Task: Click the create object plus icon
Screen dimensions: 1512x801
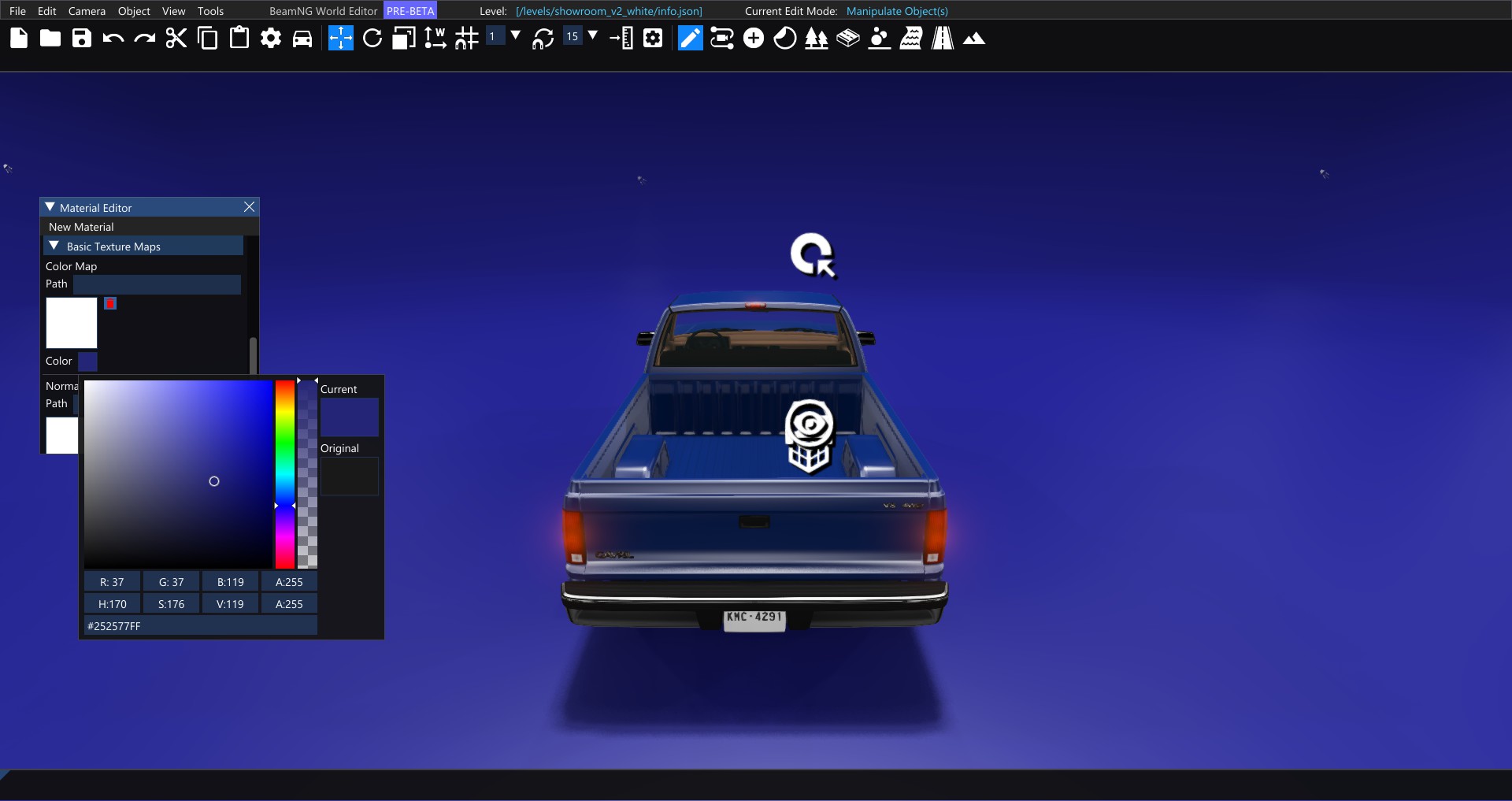Action: coord(754,38)
